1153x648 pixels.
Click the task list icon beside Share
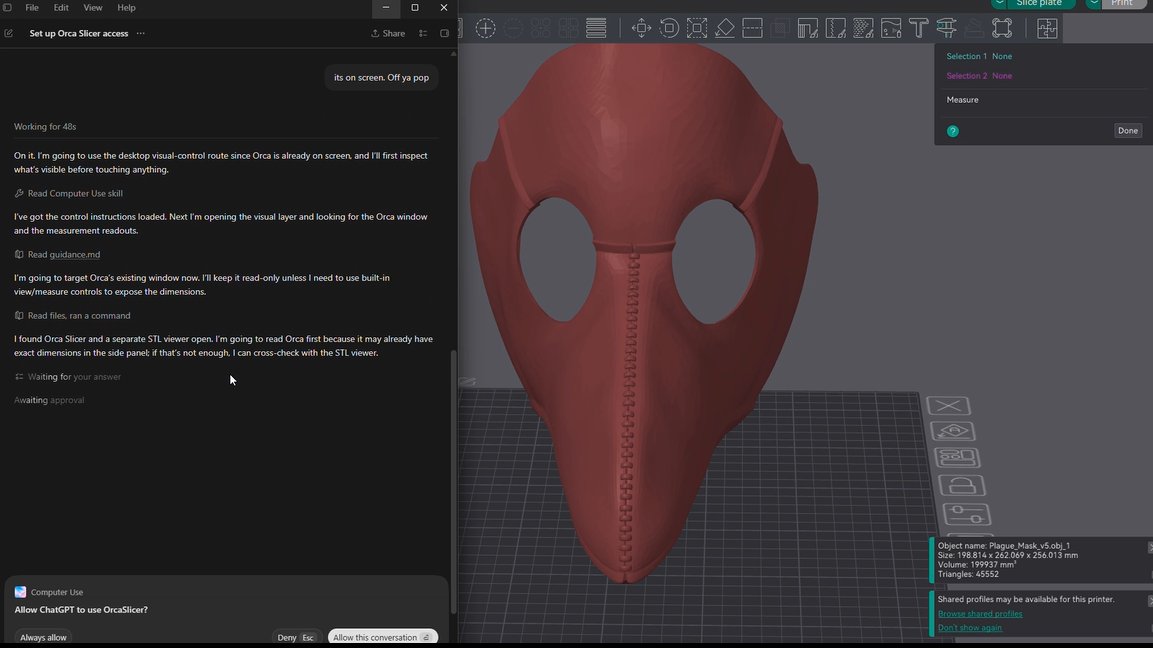(423, 33)
